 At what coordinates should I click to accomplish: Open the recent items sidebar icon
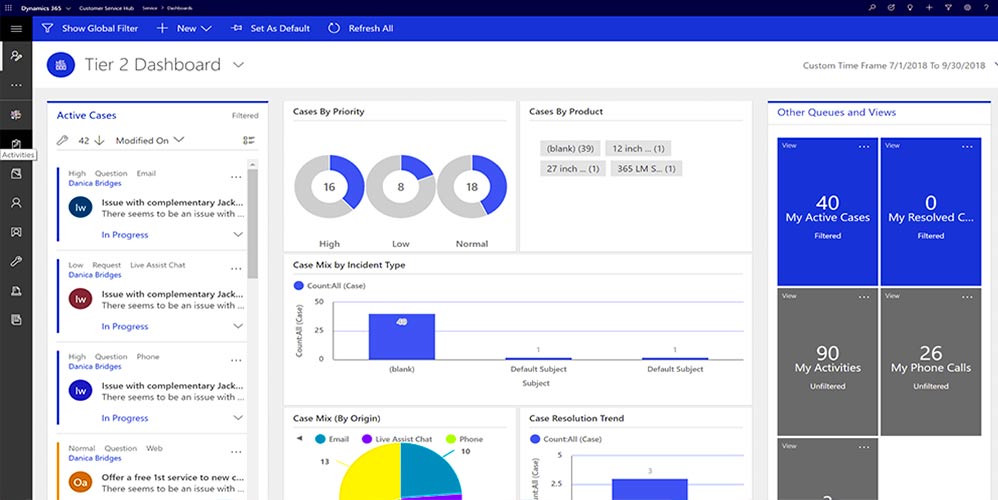pyautogui.click(x=16, y=56)
